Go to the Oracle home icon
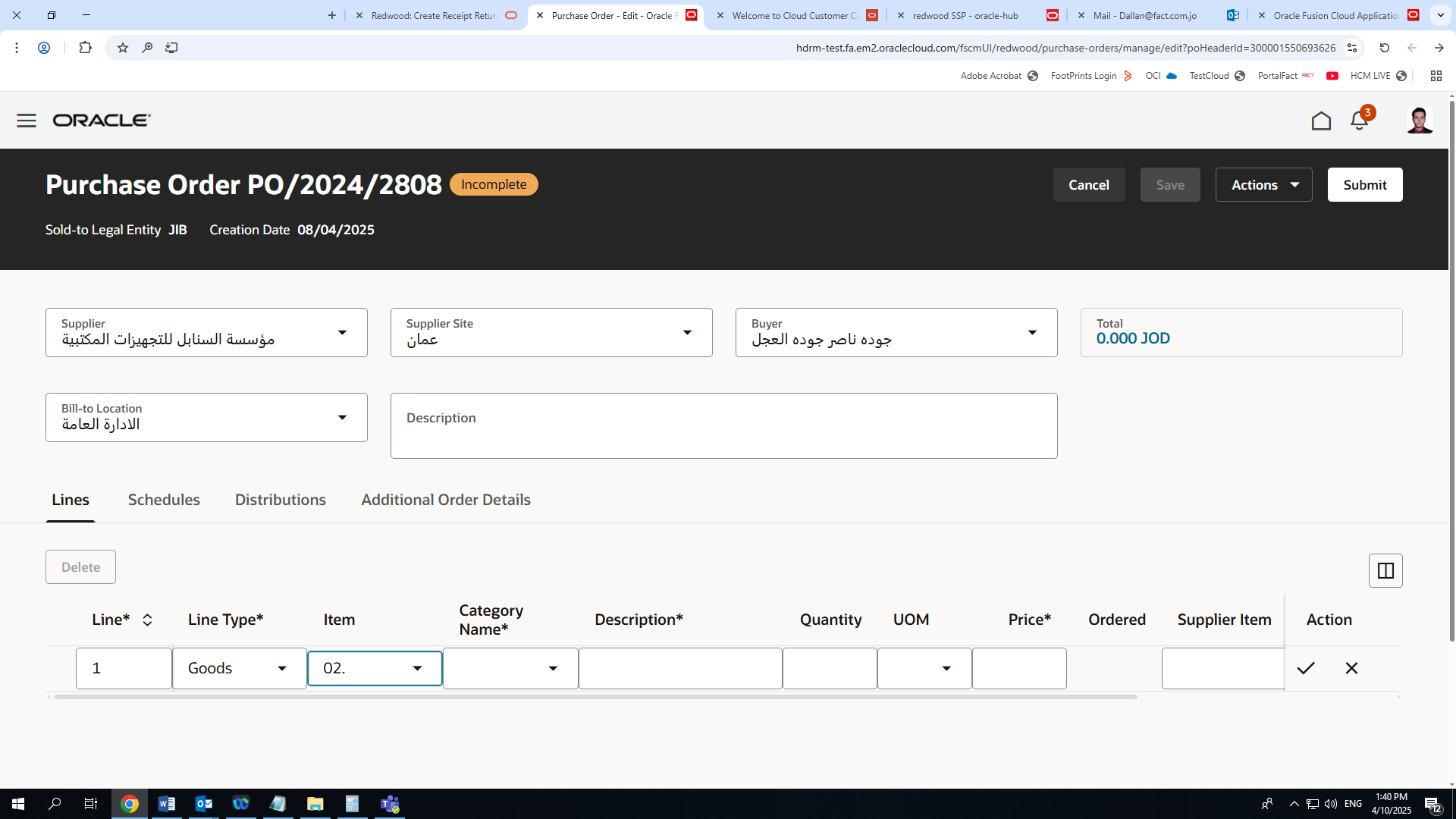The height and width of the screenshot is (819, 1456). point(1321,121)
